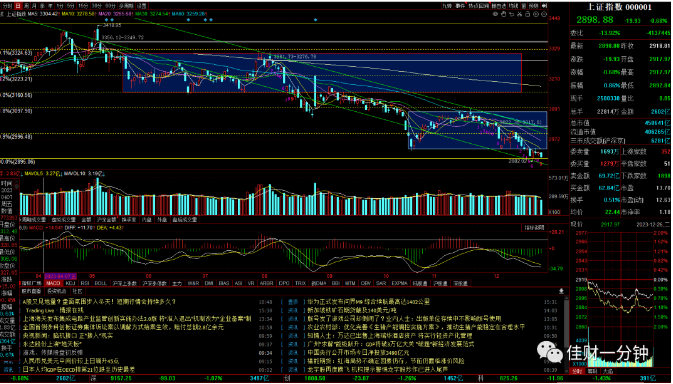Open the 指标说明 indicator dropdown in MACD panel

[534, 227]
